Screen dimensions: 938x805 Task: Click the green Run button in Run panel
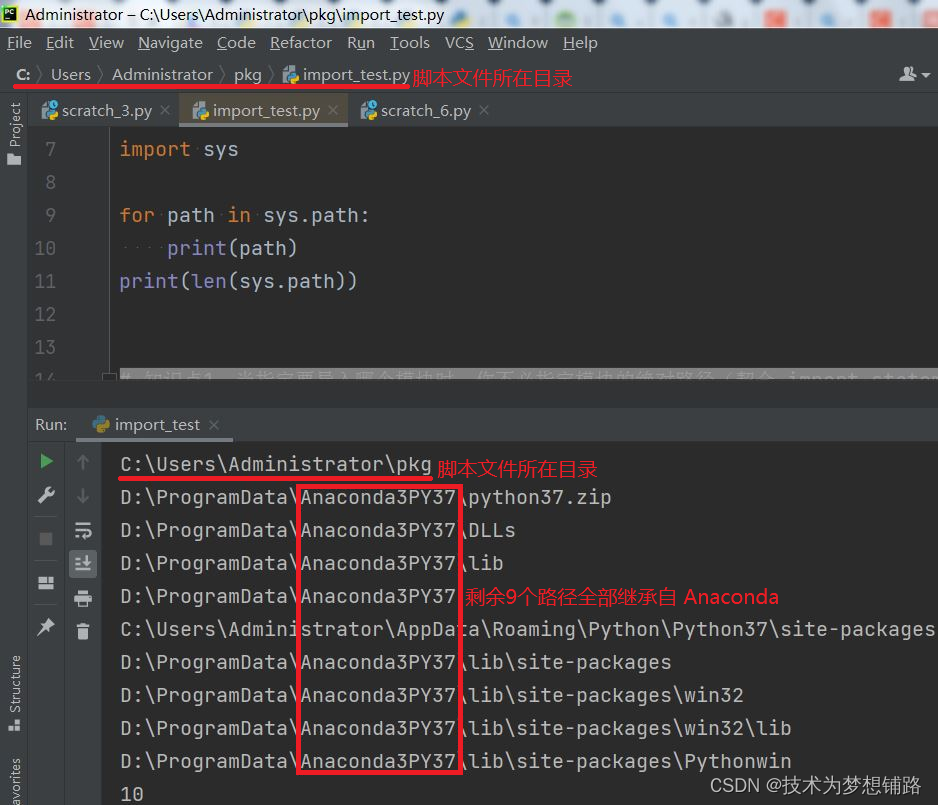[x=46, y=461]
